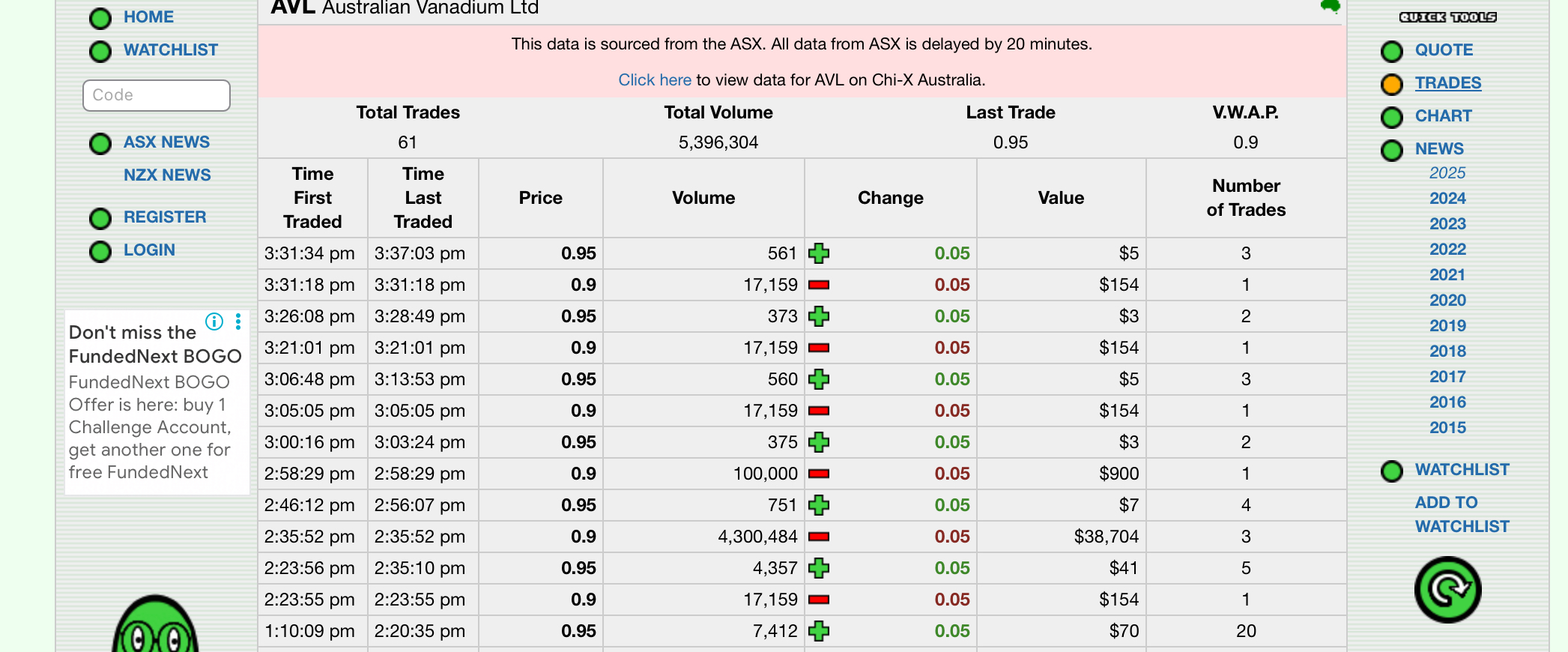Viewport: 1568px width, 652px height.
Task: Click the green bullet beside CHART
Action: [x=1392, y=118]
